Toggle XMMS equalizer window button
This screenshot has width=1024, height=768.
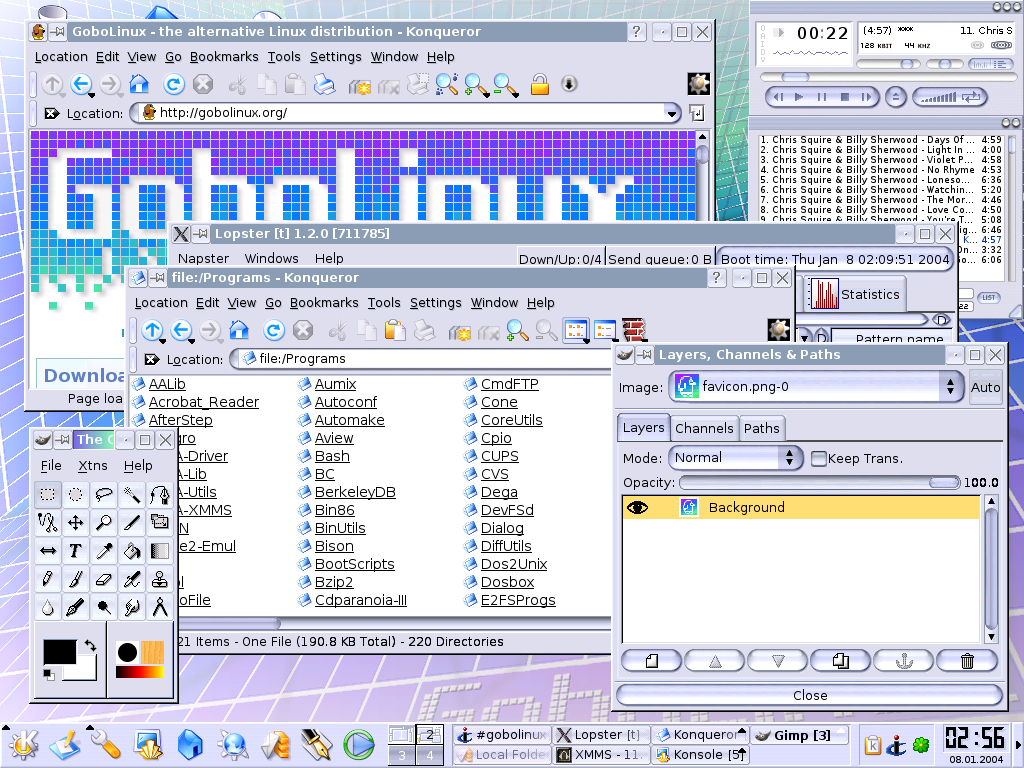pyautogui.click(x=978, y=63)
